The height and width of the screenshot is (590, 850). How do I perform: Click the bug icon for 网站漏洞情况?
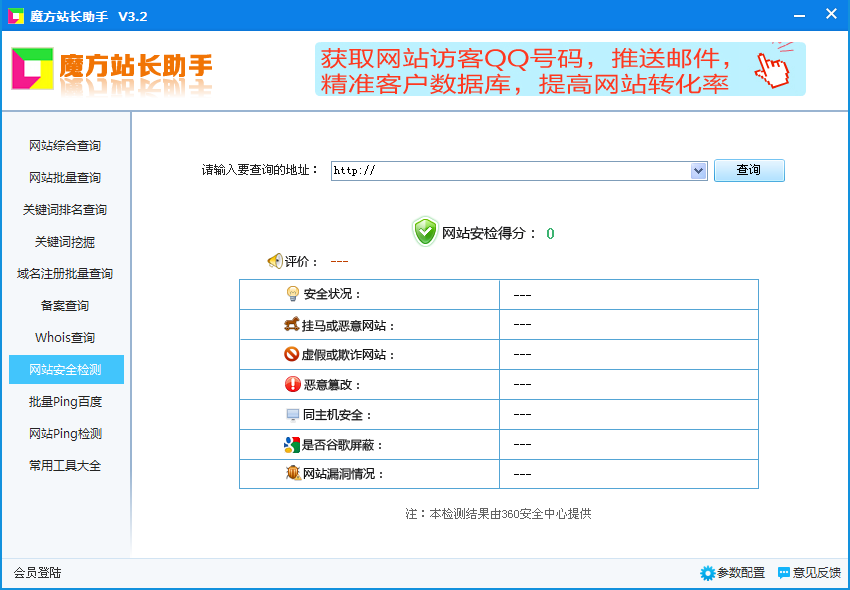point(293,473)
